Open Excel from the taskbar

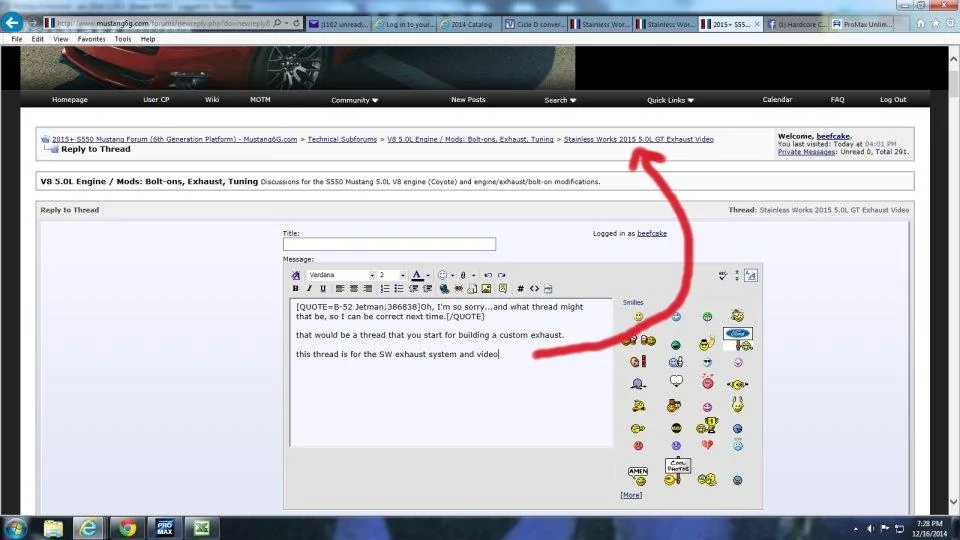coord(202,528)
